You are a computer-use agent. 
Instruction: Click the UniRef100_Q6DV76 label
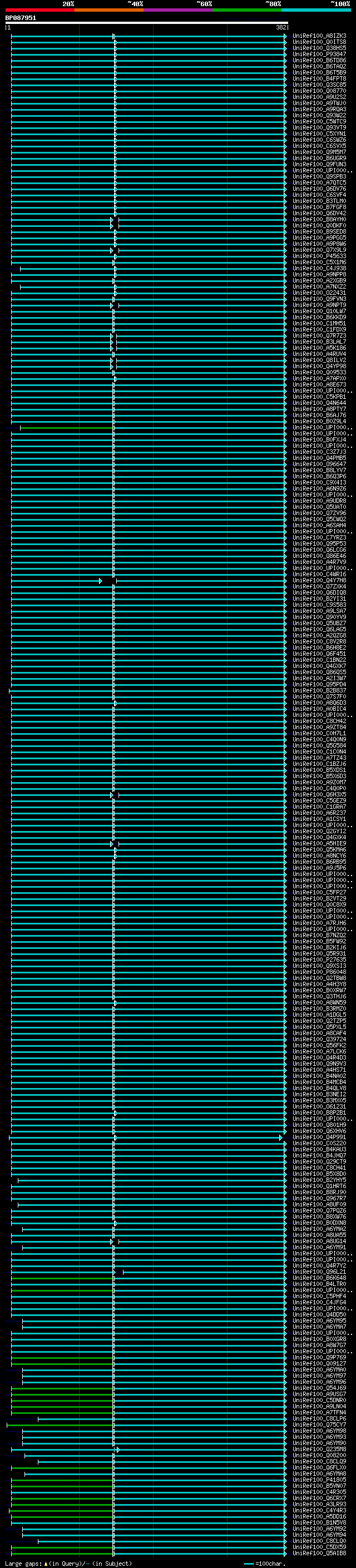click(319, 189)
